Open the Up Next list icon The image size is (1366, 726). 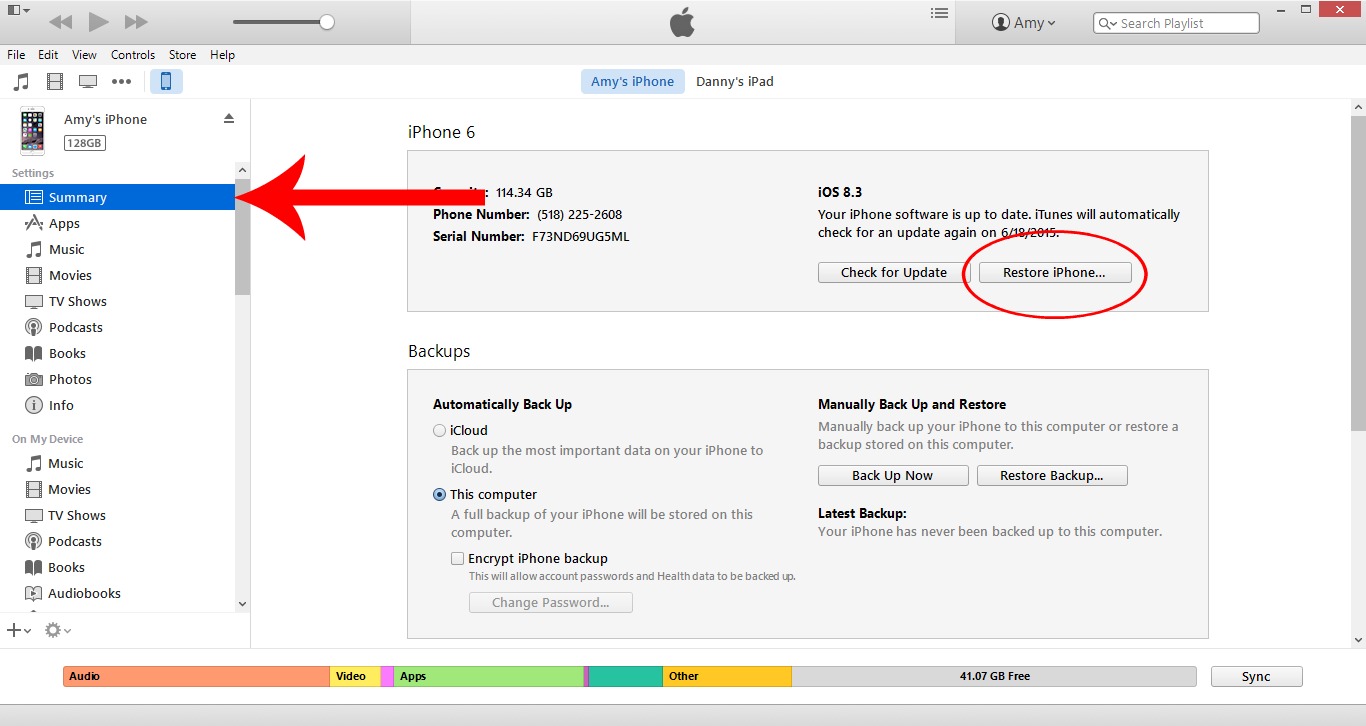938,14
